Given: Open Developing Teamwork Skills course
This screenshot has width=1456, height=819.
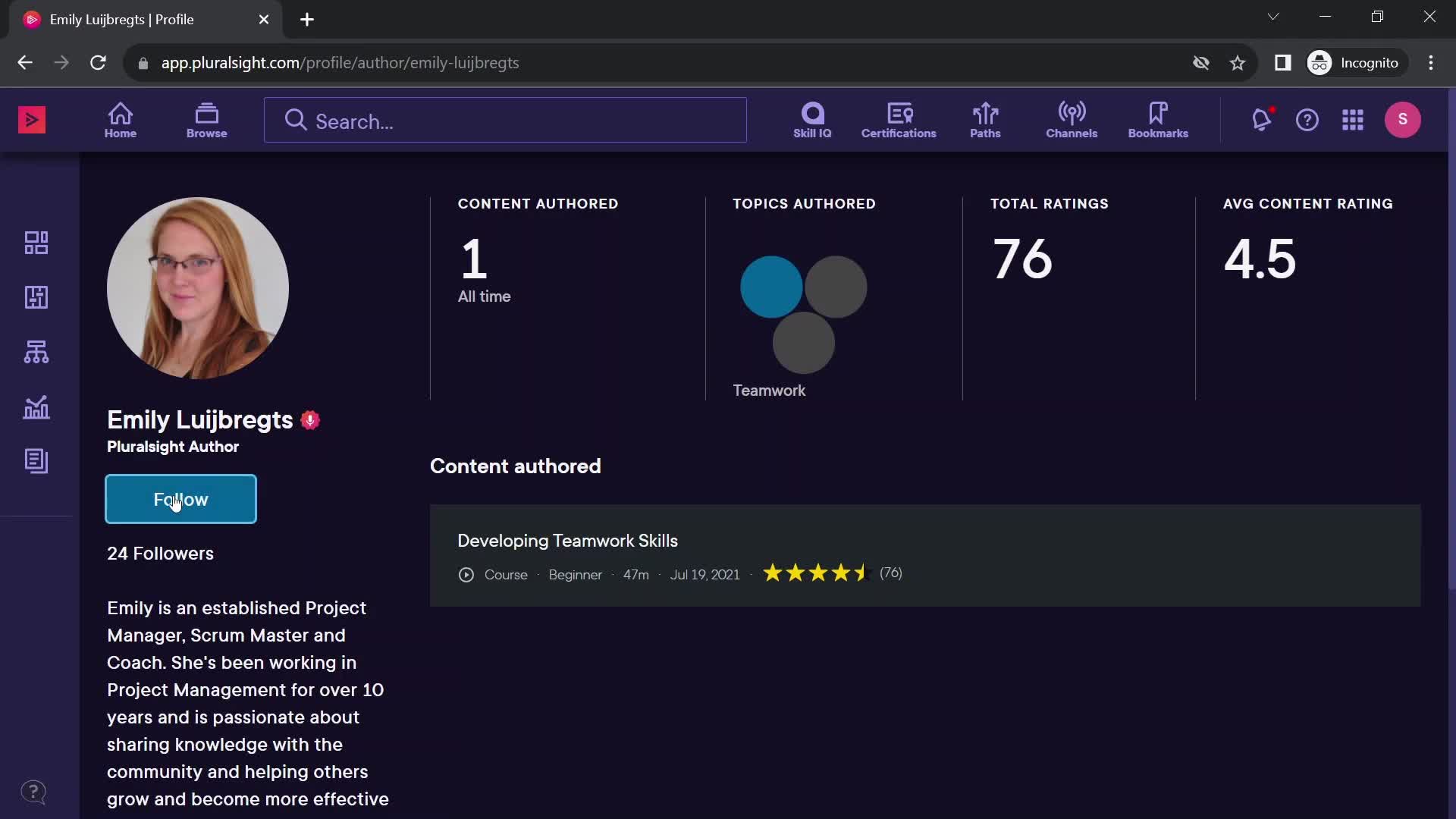Looking at the screenshot, I should (567, 541).
